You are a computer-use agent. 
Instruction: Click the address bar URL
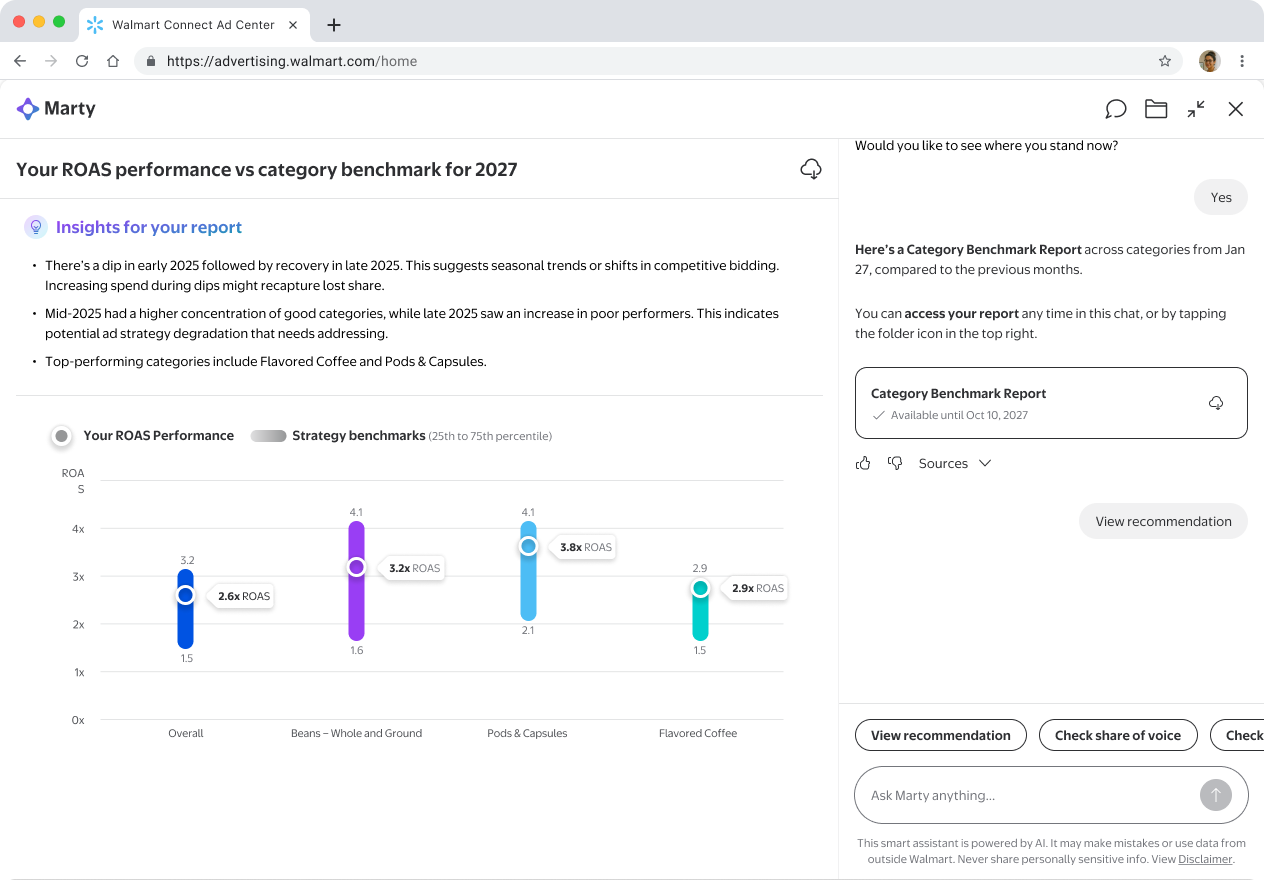[x=292, y=61]
